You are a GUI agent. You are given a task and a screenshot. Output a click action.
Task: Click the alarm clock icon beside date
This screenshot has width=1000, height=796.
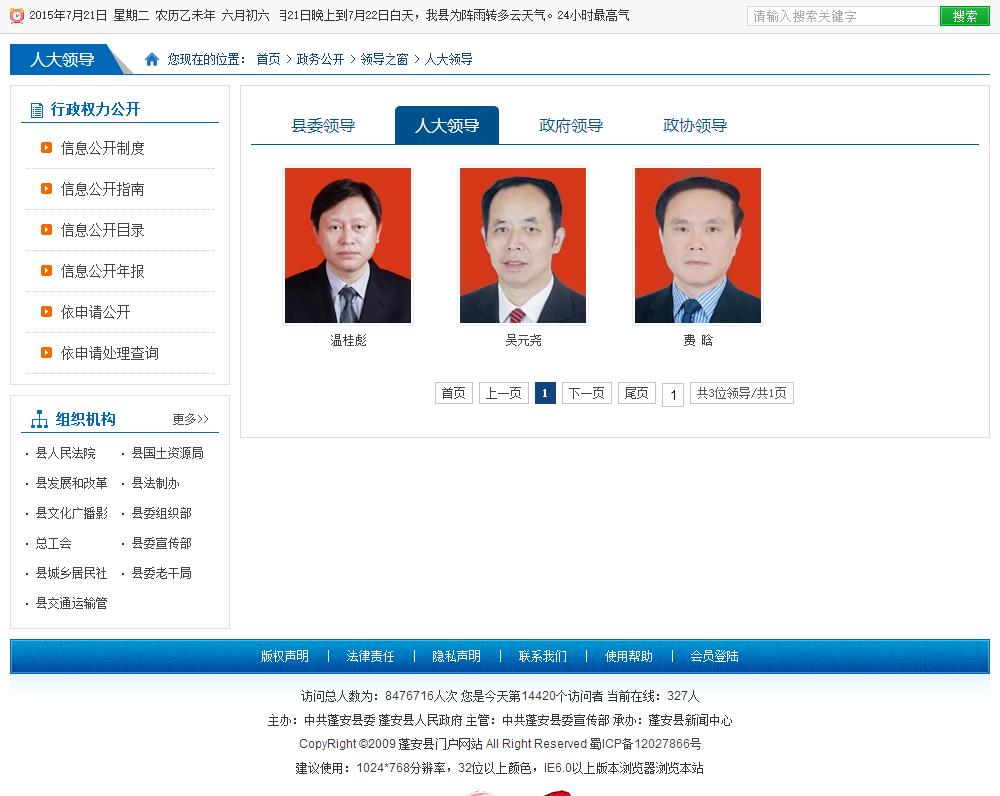16,16
